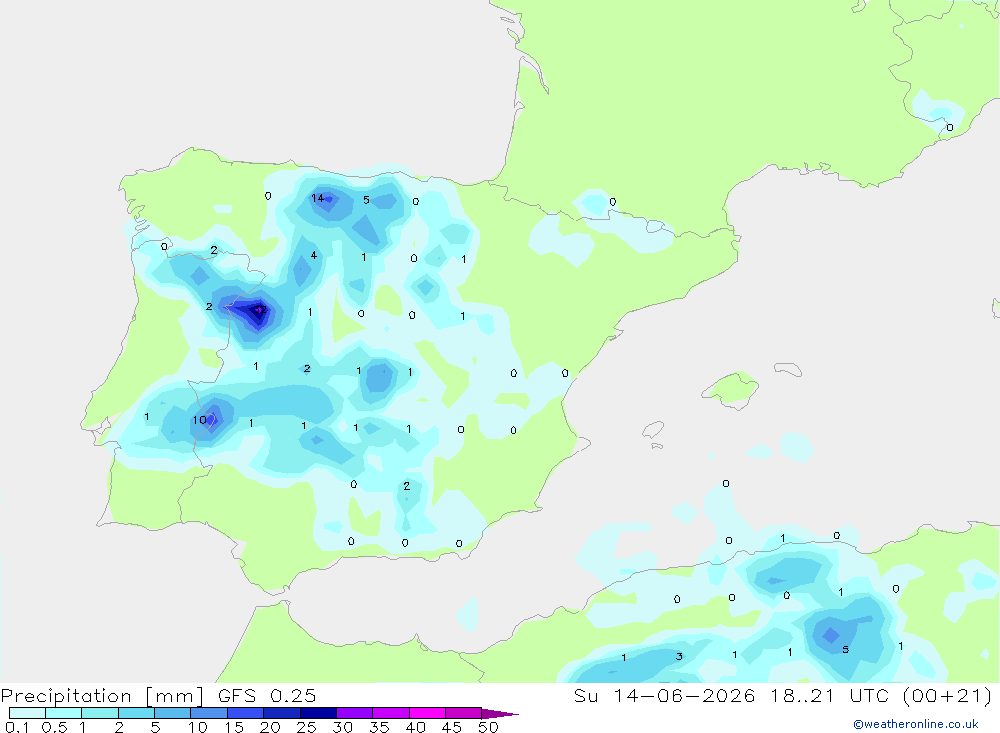The height and width of the screenshot is (733, 1000).
Task: Click the 20–25 mm dark blue legend box
Action: tap(282, 713)
